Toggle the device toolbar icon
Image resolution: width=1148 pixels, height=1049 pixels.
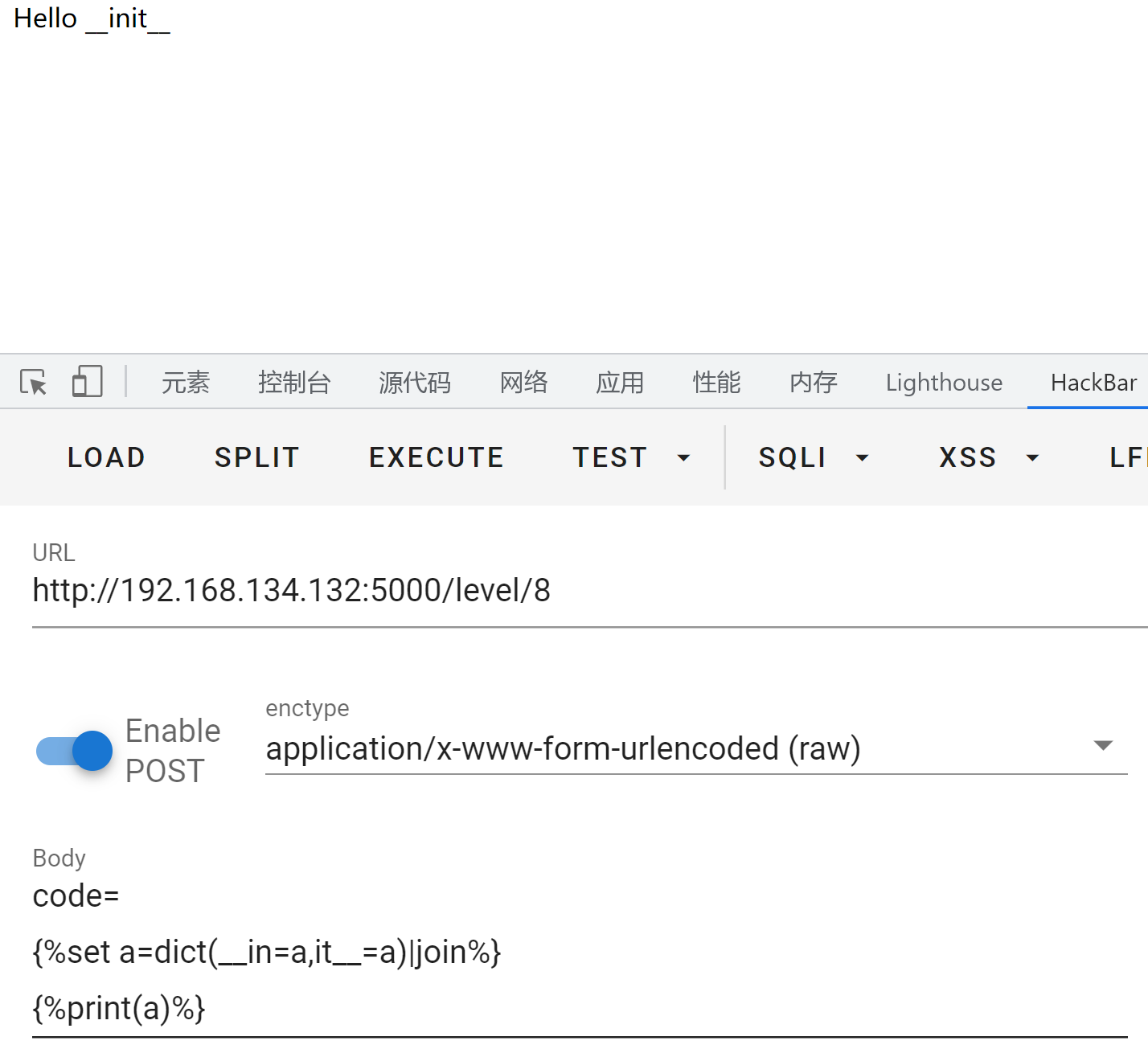point(87,382)
